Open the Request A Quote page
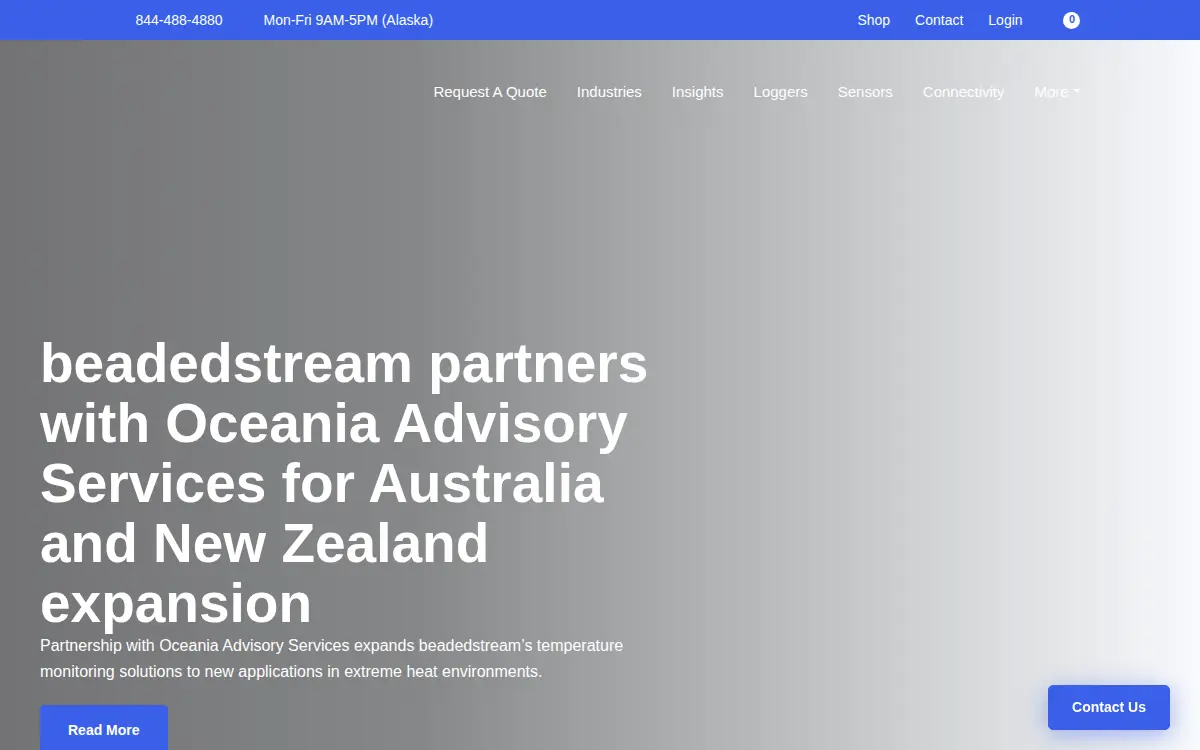The height and width of the screenshot is (750, 1200). [490, 92]
